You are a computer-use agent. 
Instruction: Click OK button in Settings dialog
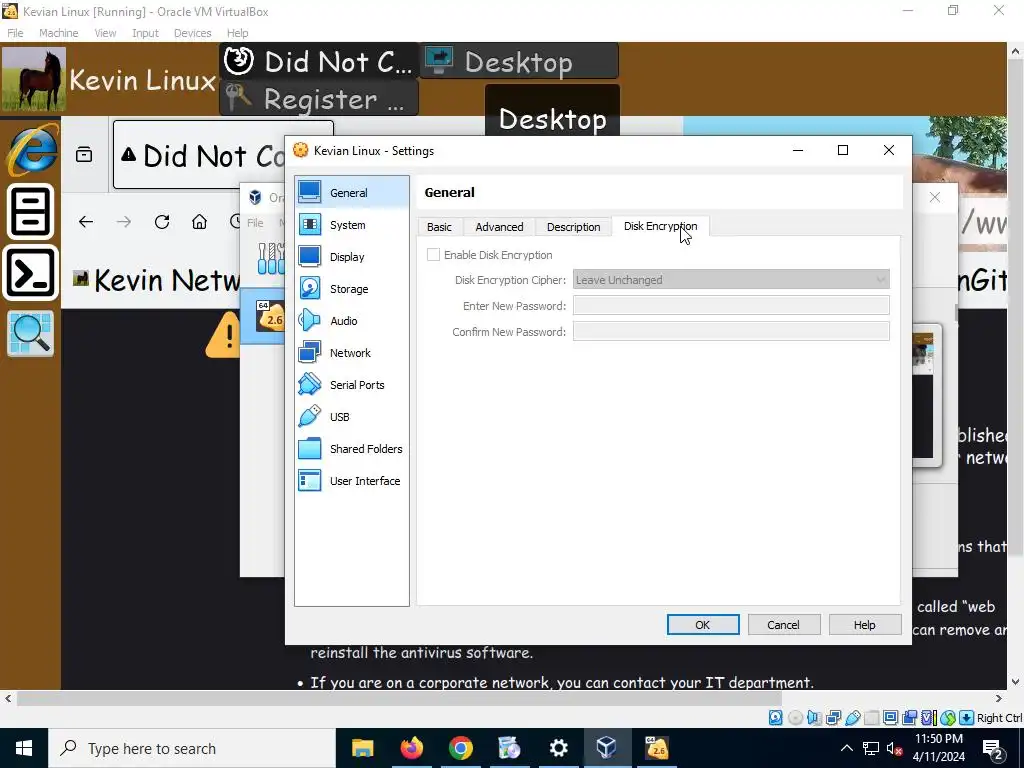point(703,625)
